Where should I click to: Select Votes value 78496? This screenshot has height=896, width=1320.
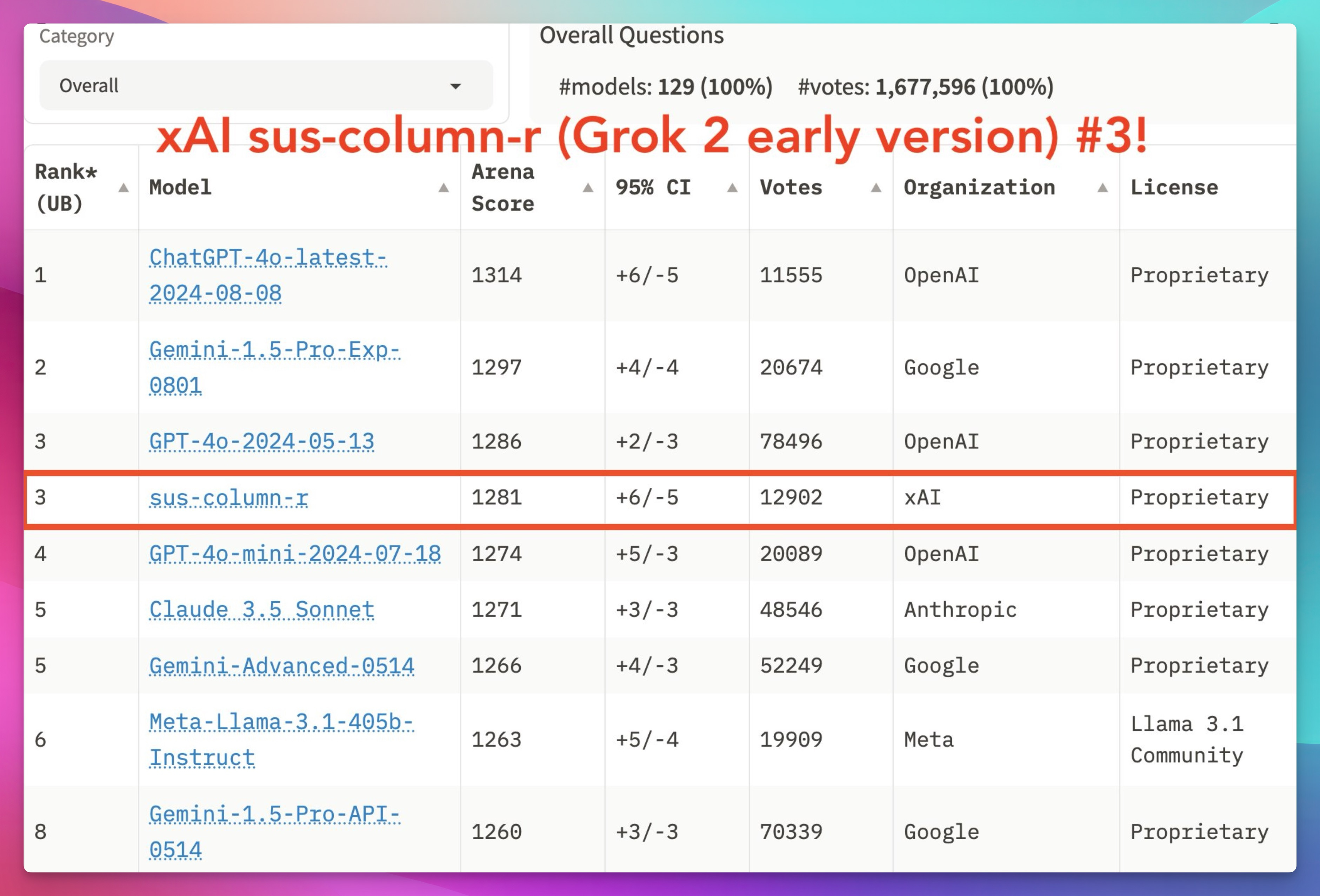pos(791,441)
